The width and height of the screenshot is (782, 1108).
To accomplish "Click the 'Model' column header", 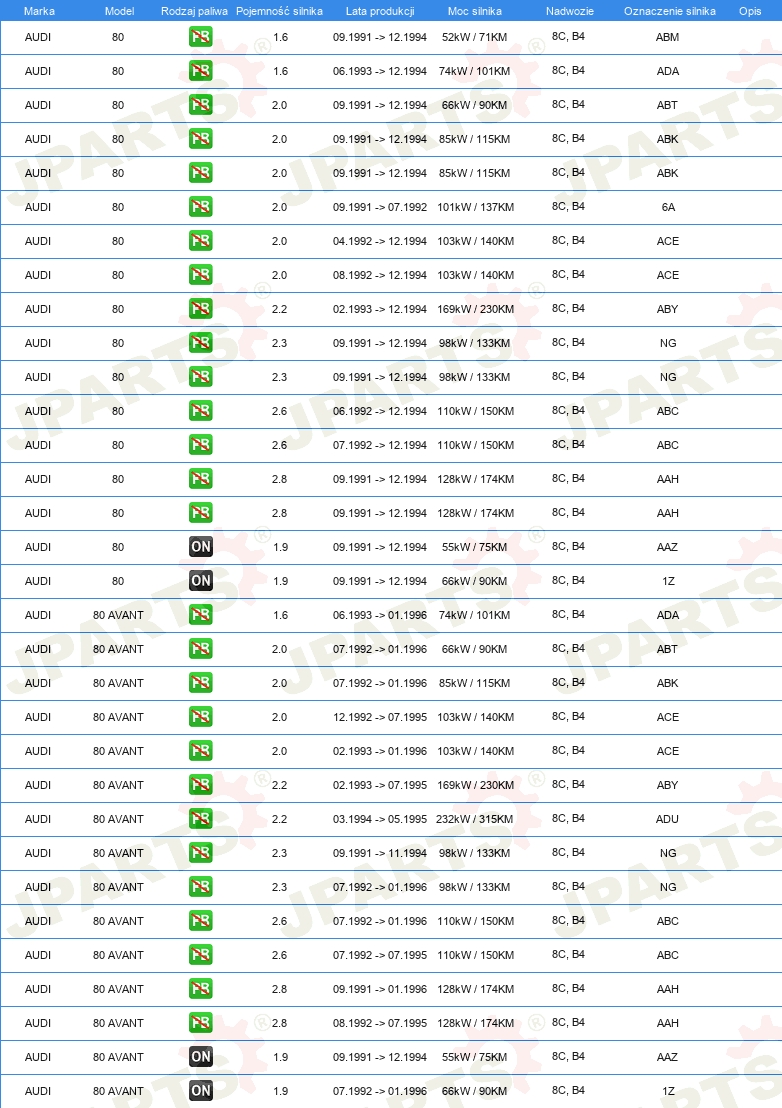I will (119, 11).
